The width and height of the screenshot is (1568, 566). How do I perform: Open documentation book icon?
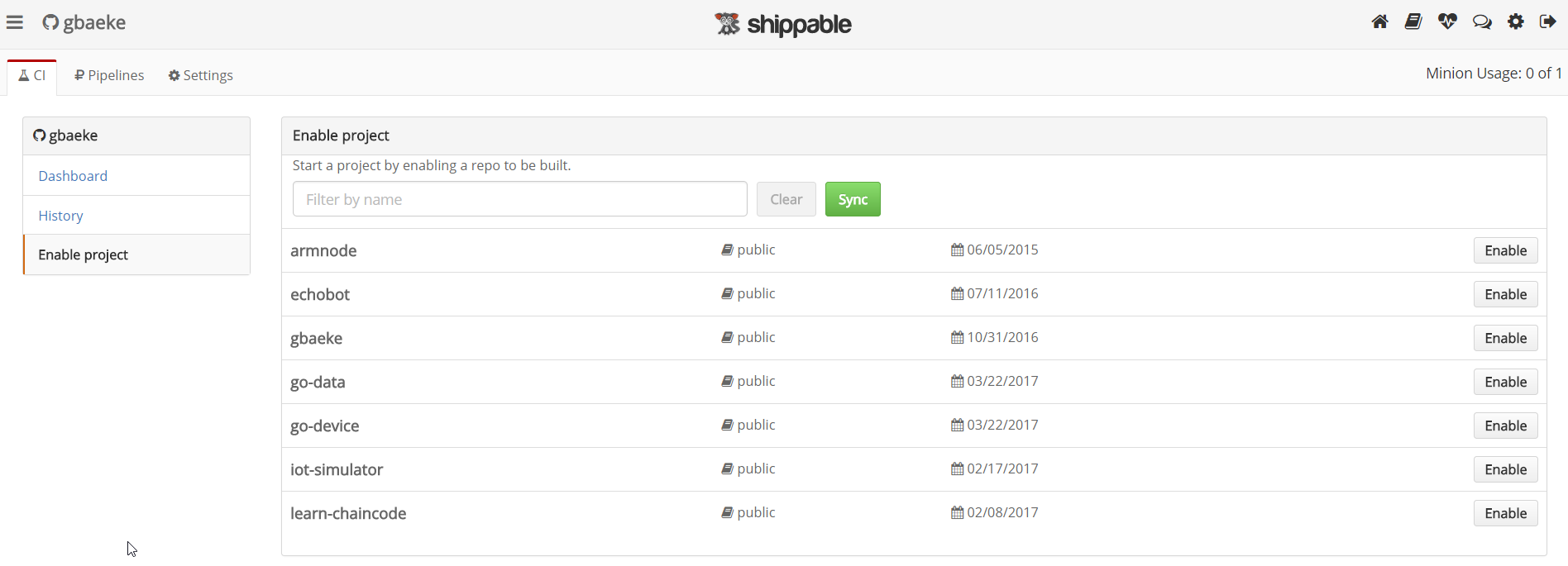1413,22
